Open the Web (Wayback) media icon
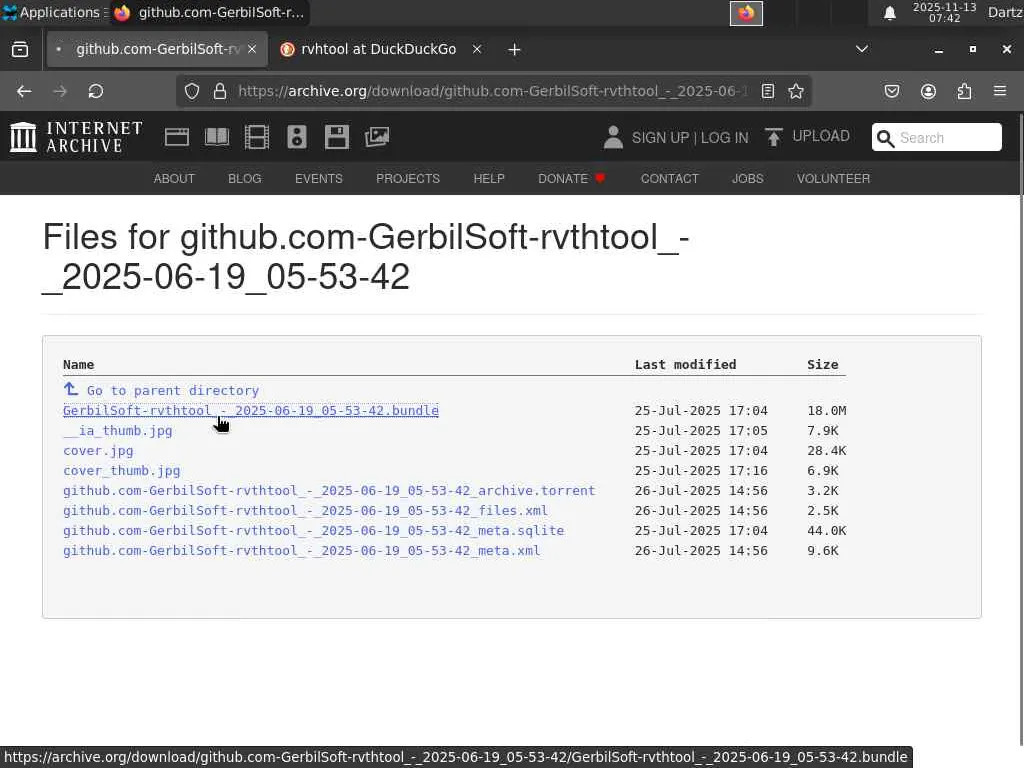 tap(176, 137)
